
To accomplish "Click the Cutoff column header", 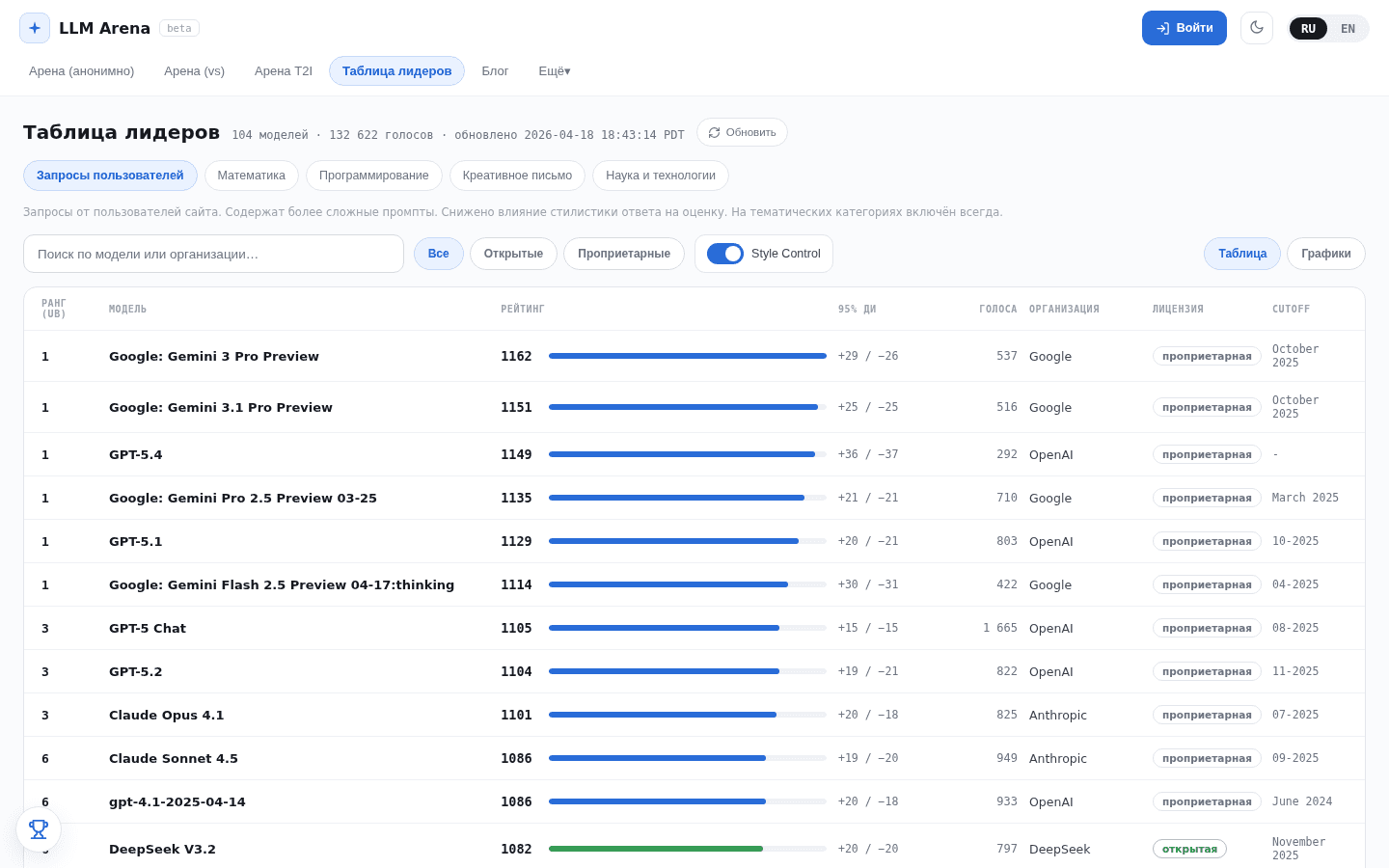I will tap(1291, 310).
